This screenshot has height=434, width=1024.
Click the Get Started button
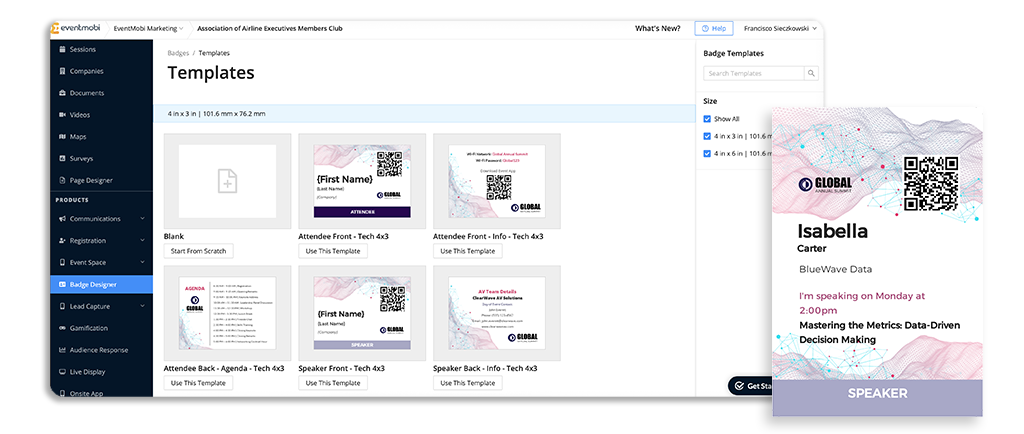[751, 386]
